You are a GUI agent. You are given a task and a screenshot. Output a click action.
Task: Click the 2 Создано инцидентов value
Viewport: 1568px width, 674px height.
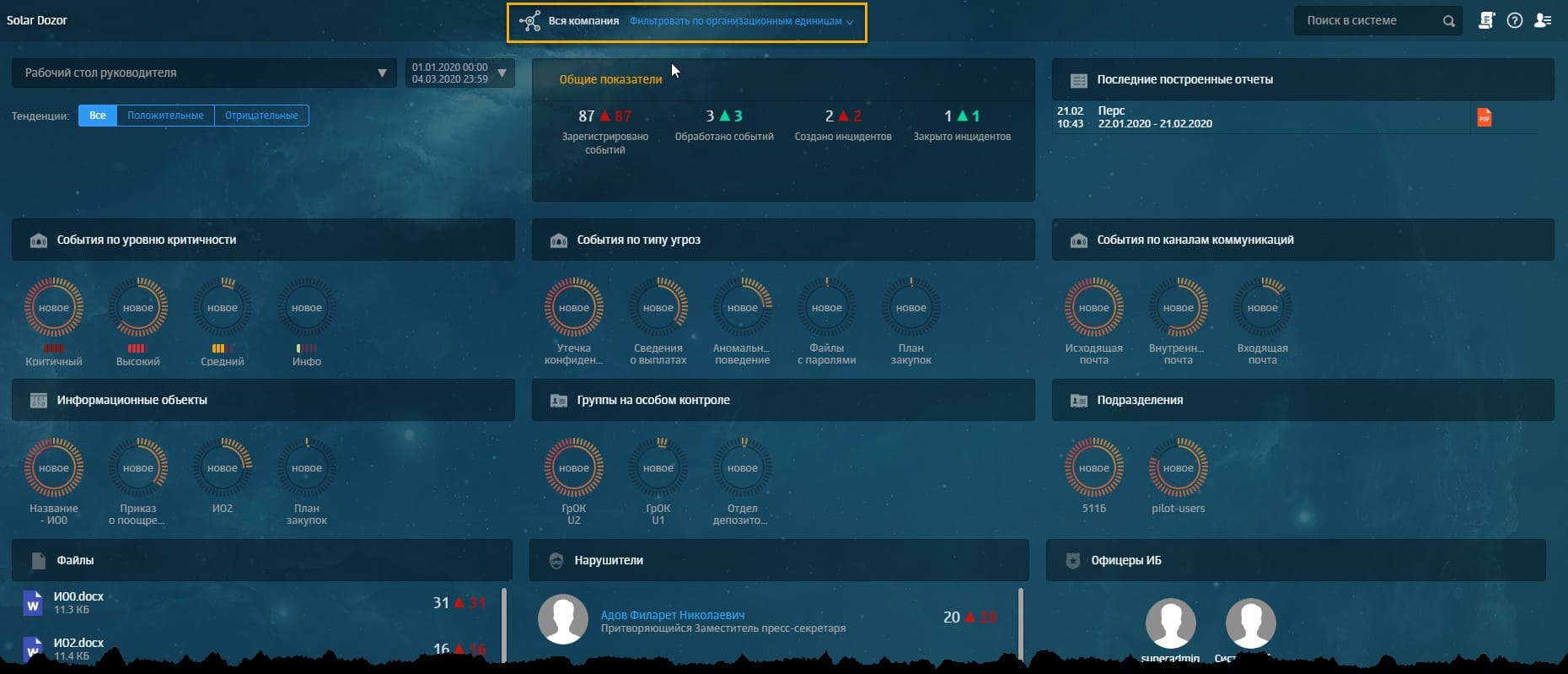830,116
